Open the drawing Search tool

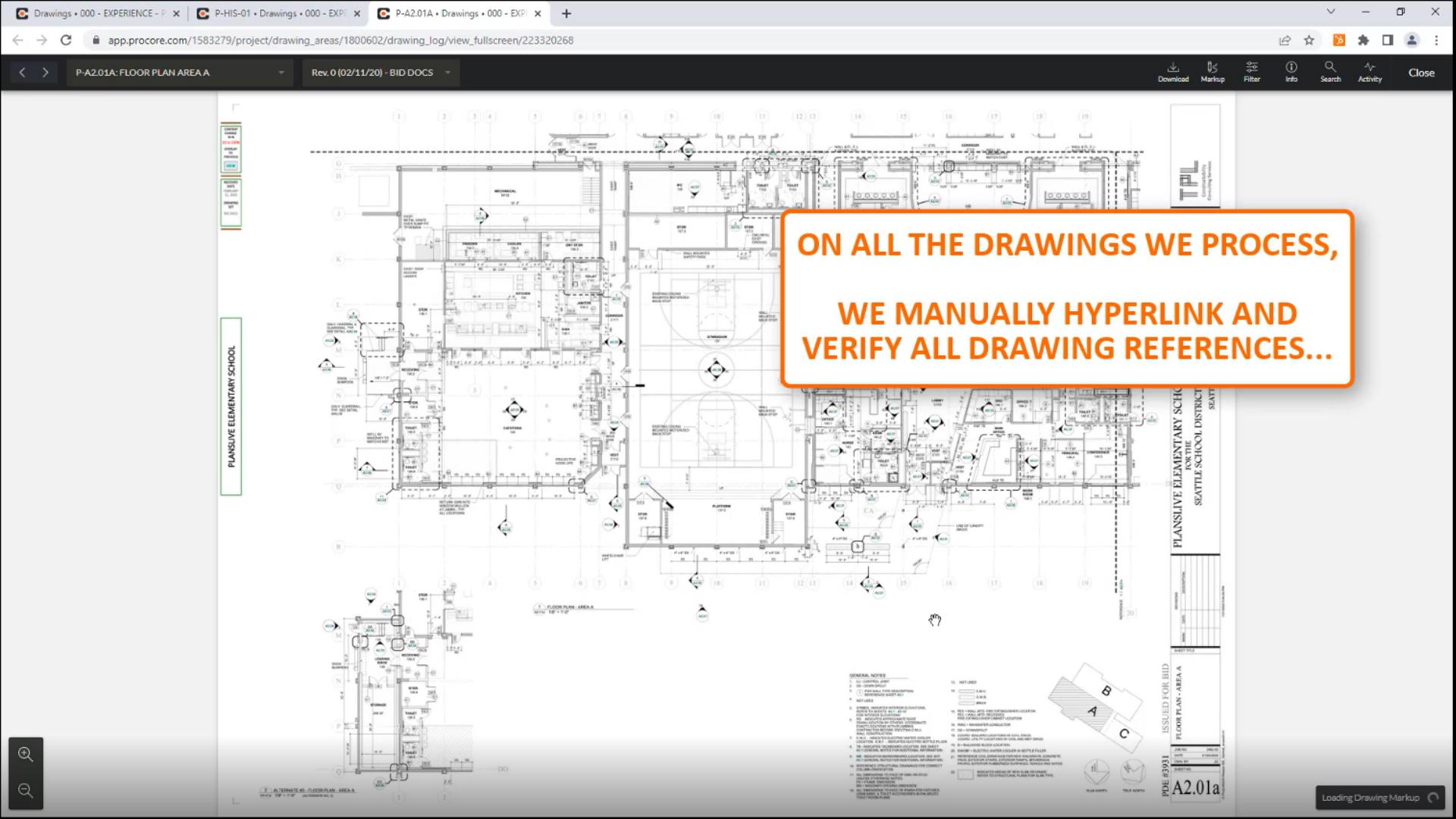tap(1330, 71)
